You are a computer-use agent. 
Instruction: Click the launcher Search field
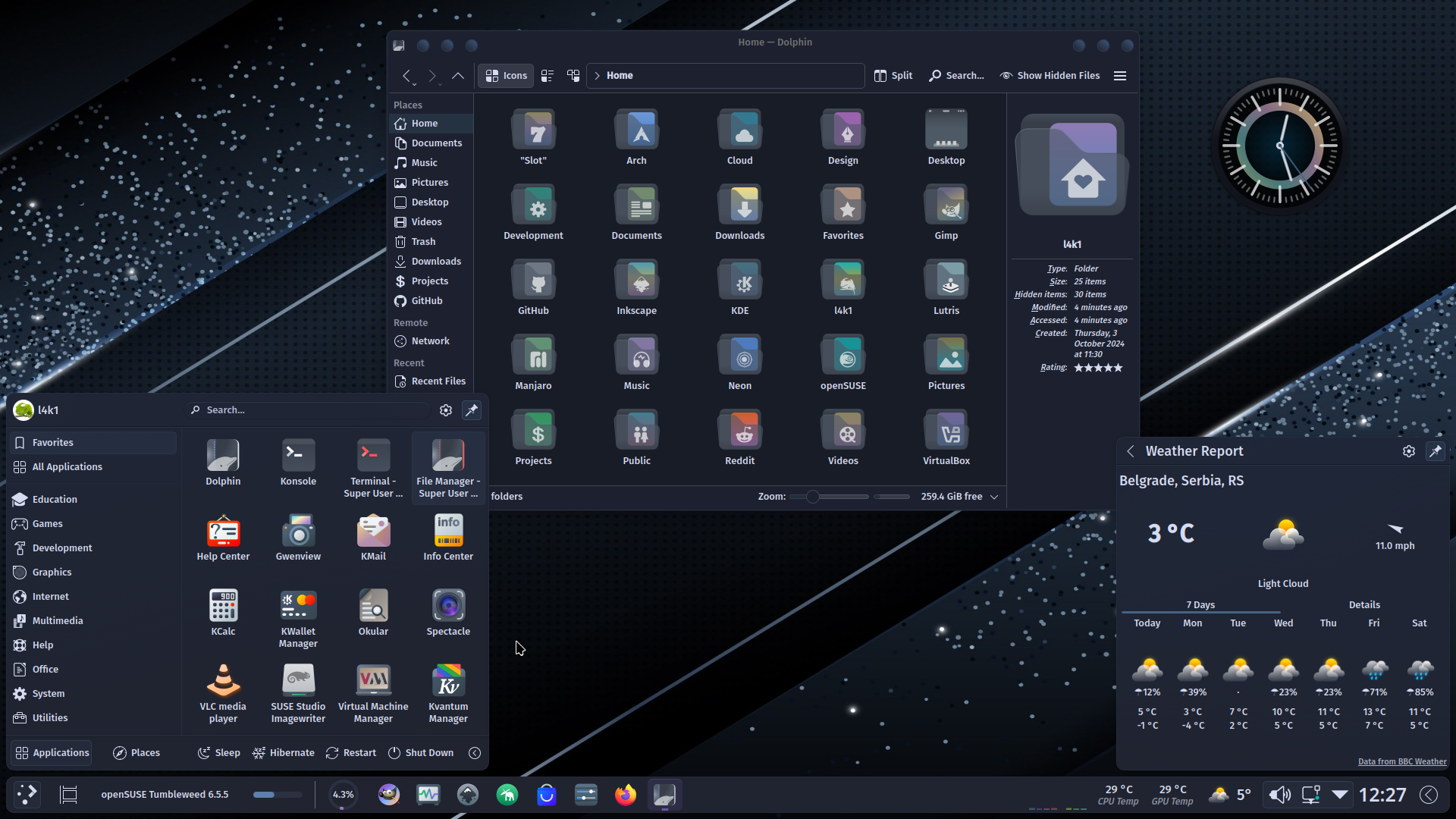pyautogui.click(x=309, y=410)
